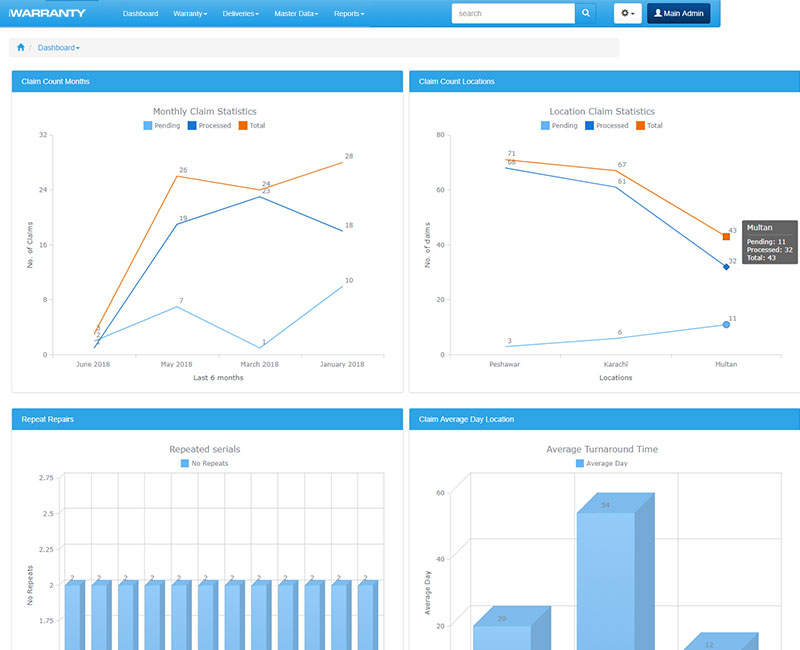This screenshot has height=650, width=800.
Task: Expand the Deliveries menu
Action: tap(240, 14)
